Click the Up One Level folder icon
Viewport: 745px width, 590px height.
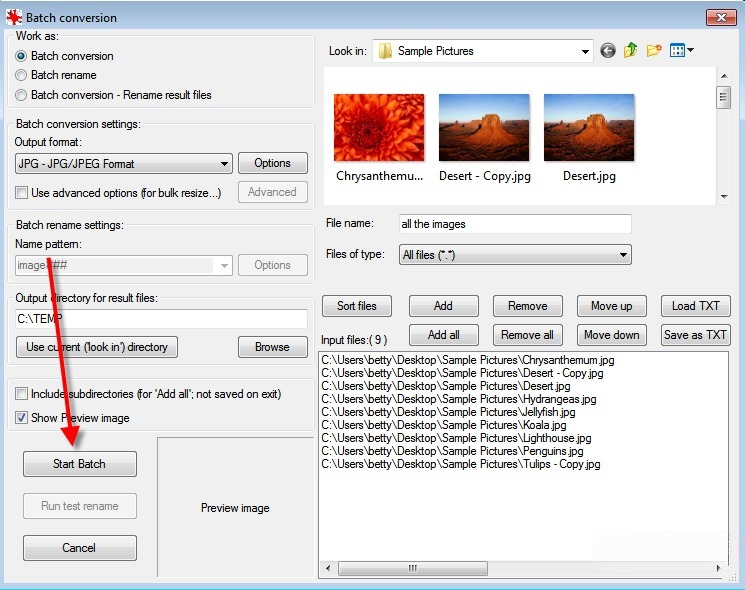pos(631,51)
